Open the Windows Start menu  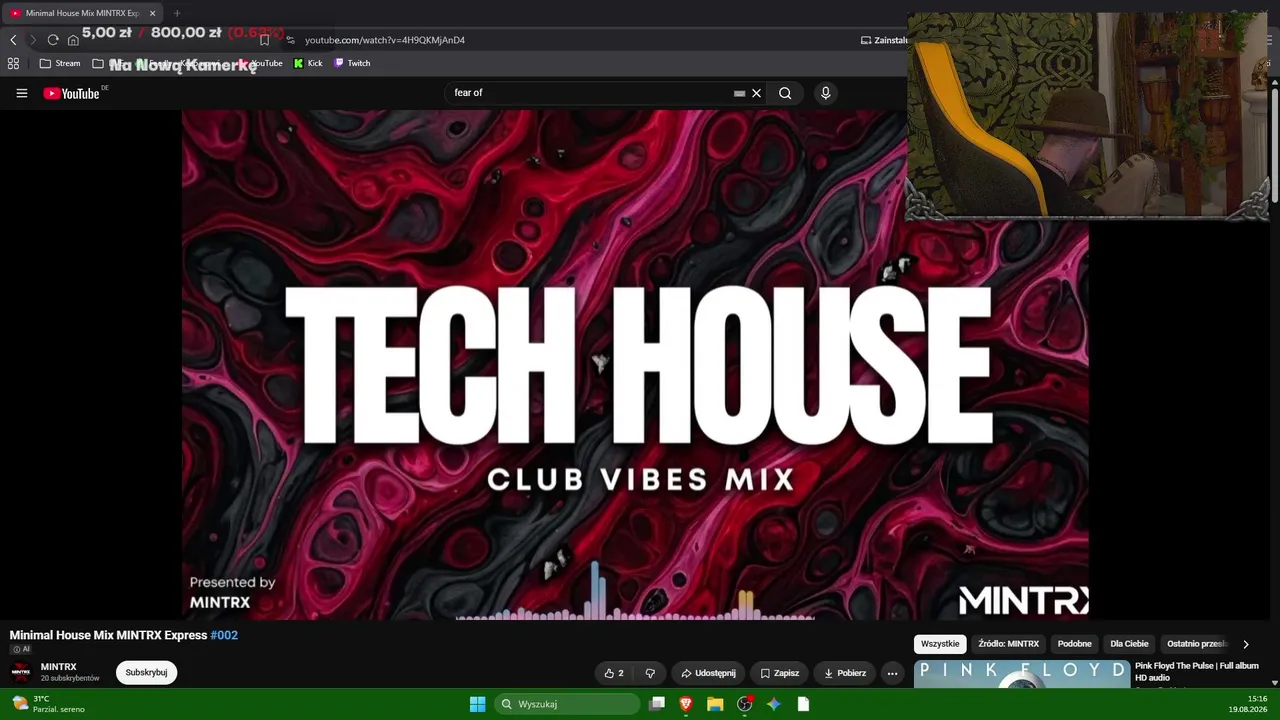477,704
